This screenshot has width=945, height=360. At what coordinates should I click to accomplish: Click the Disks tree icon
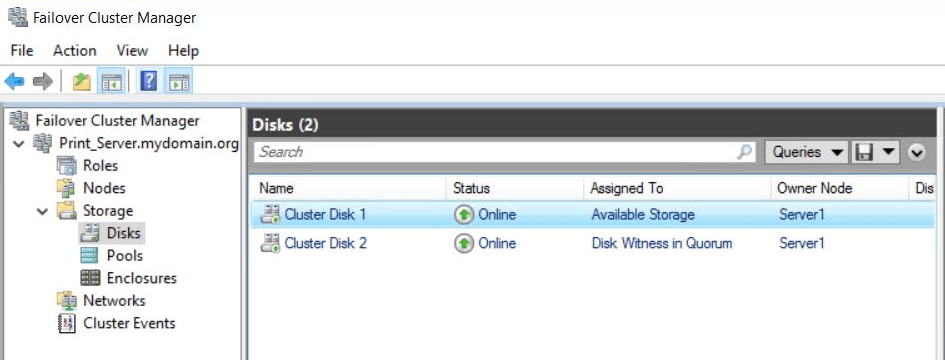click(90, 233)
